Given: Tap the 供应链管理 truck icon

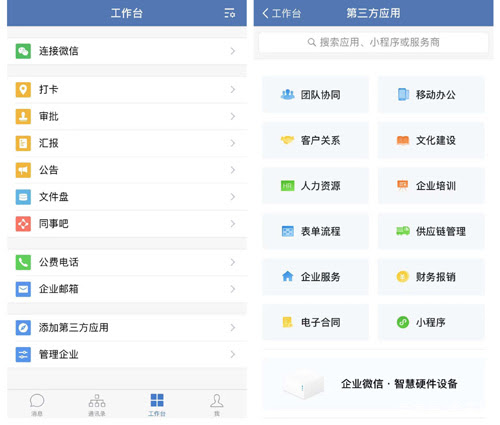Looking at the screenshot, I should click(403, 231).
